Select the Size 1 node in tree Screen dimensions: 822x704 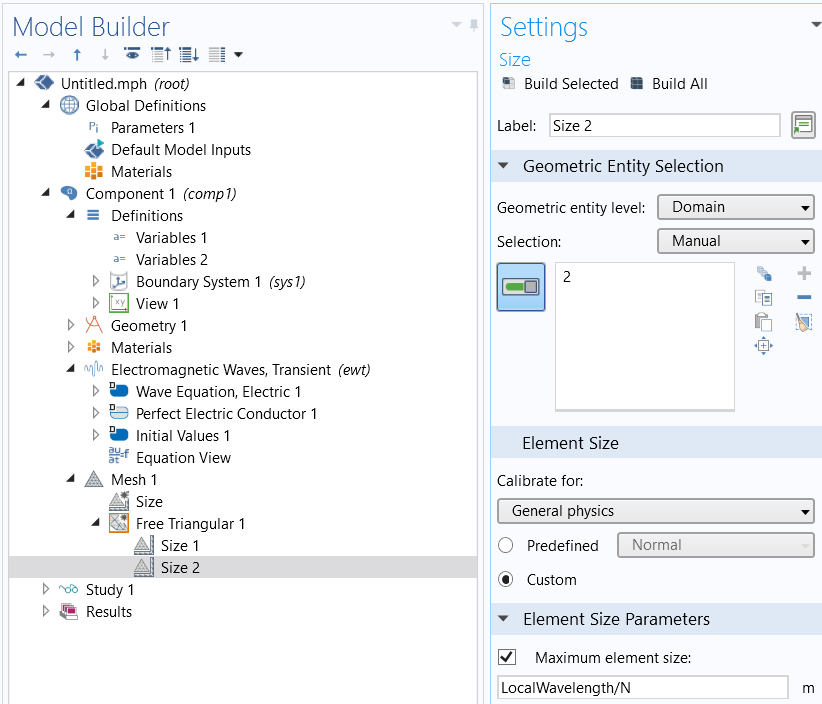(180, 546)
